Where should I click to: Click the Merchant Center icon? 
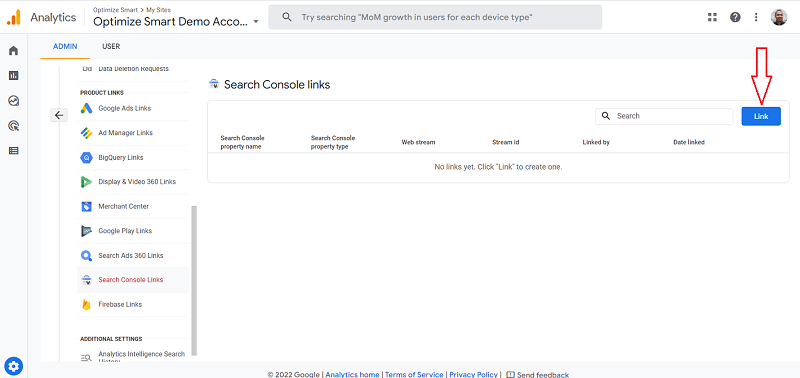point(86,207)
